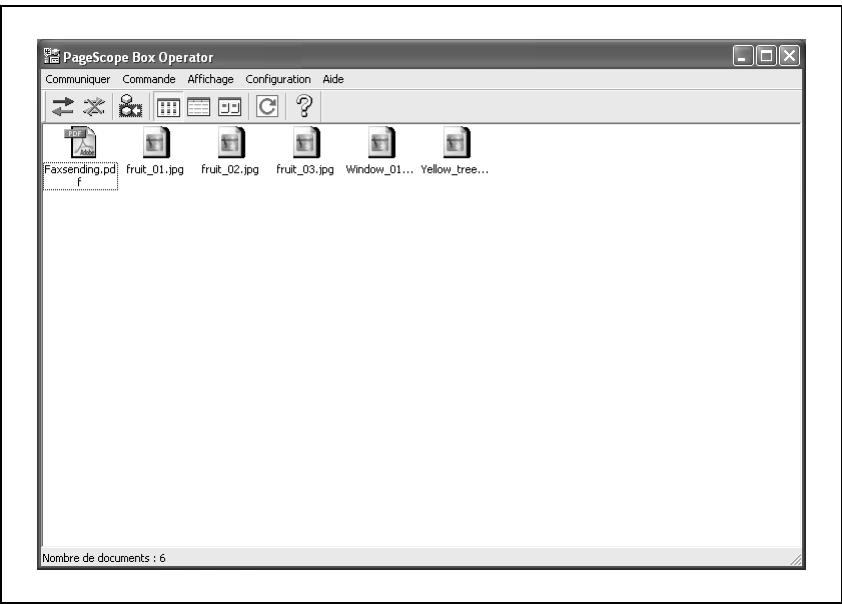The width and height of the screenshot is (842, 604).
Task: Click the fruit_03.jpg file name label
Action: click(305, 170)
